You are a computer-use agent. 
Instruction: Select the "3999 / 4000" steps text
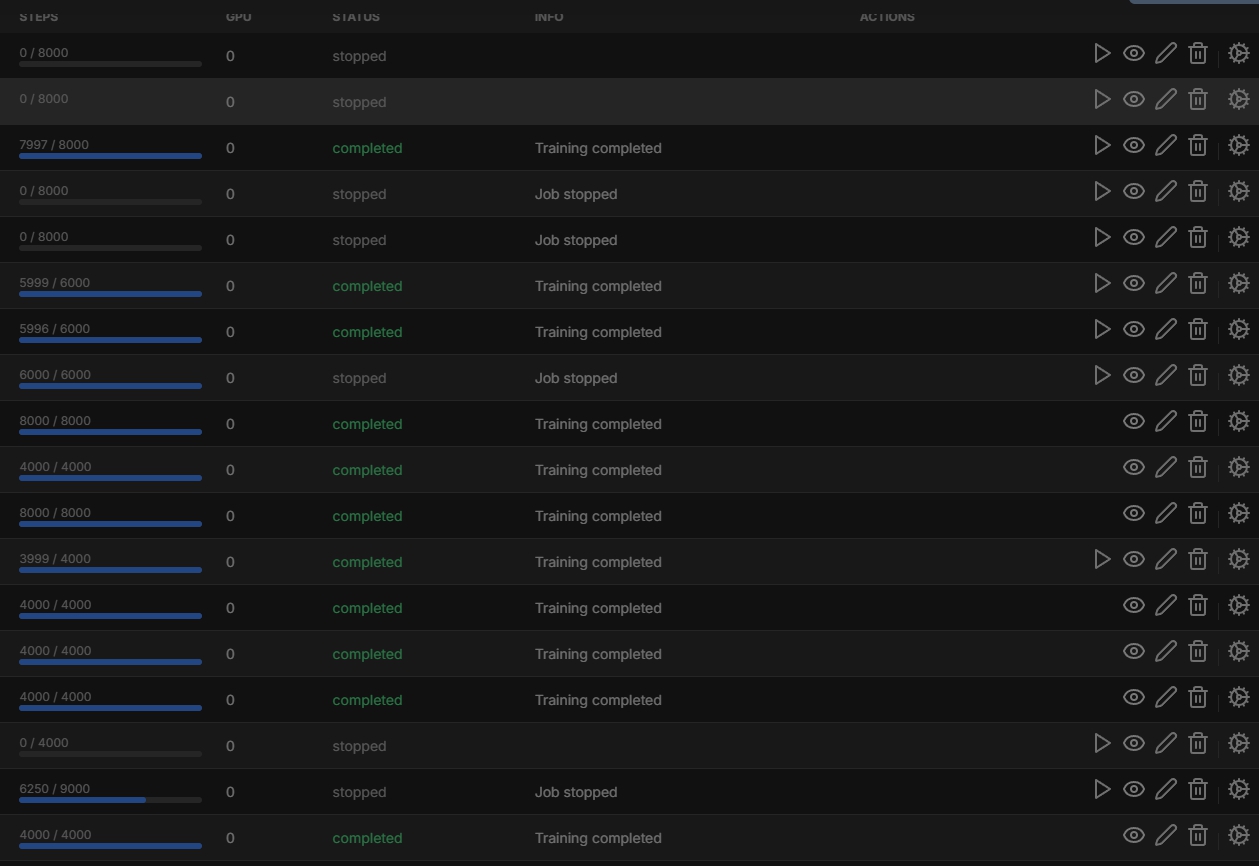click(x=55, y=558)
